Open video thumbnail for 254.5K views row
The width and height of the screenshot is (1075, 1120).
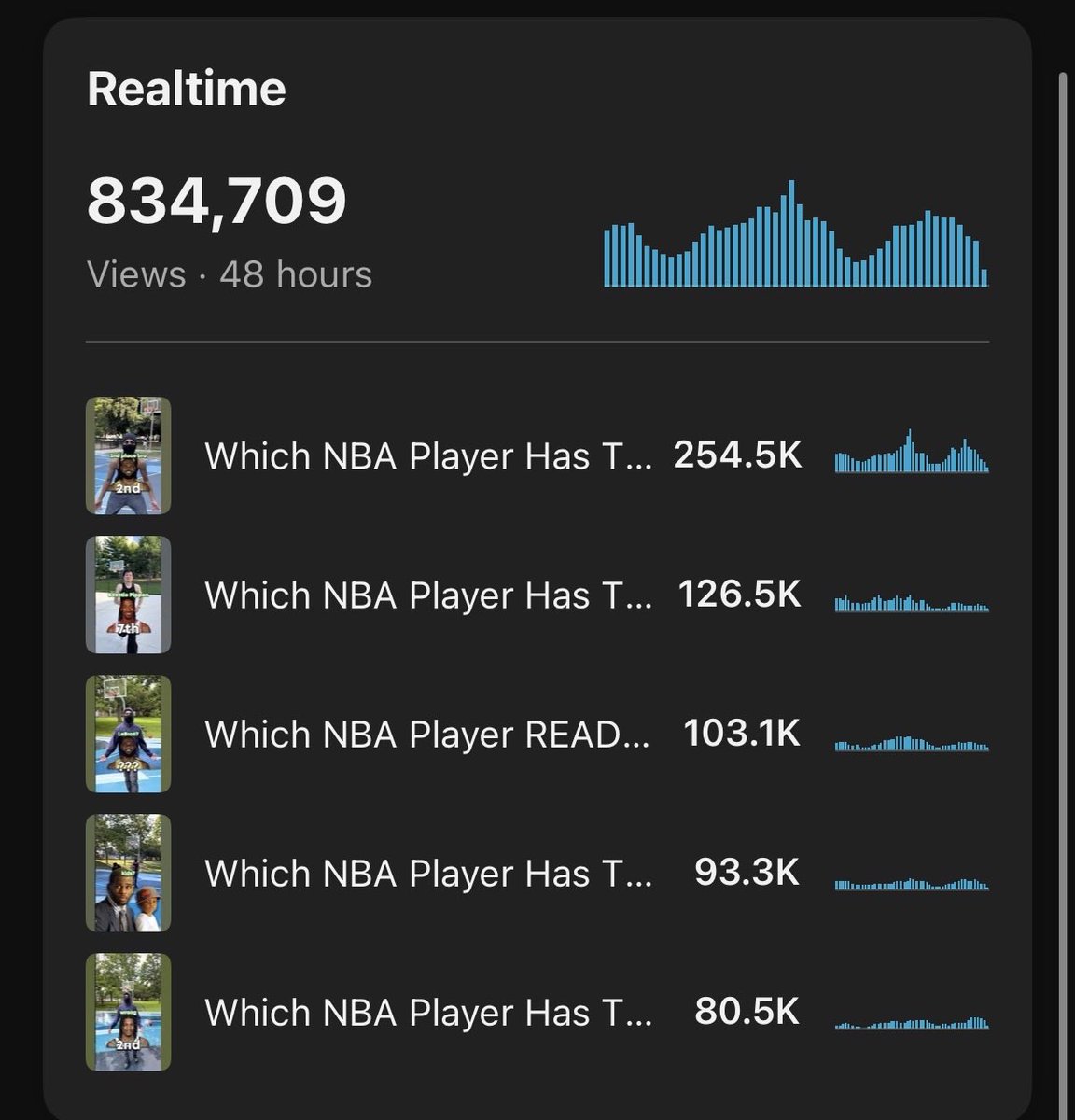tap(128, 455)
